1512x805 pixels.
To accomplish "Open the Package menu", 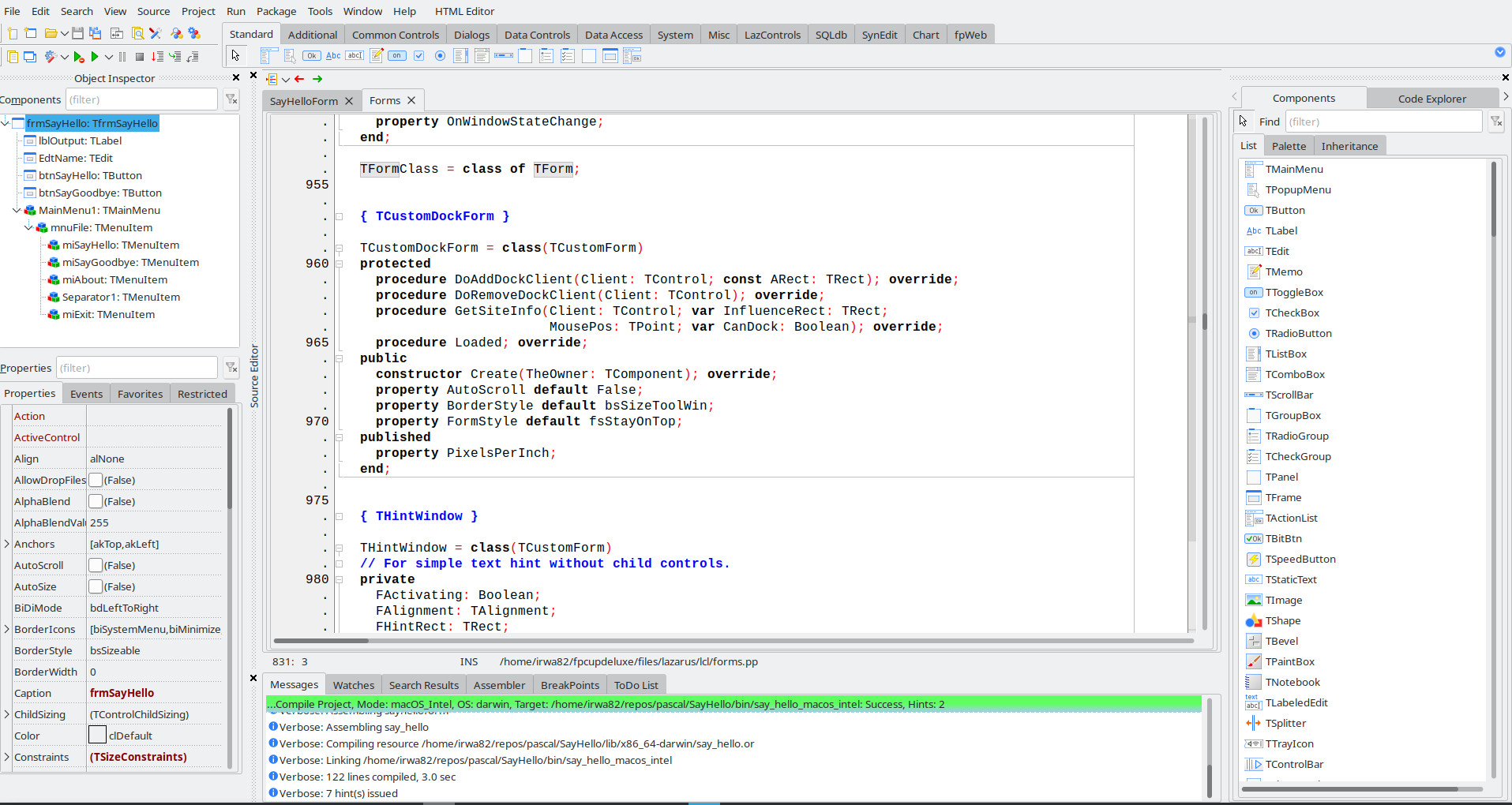I will tap(276, 11).
